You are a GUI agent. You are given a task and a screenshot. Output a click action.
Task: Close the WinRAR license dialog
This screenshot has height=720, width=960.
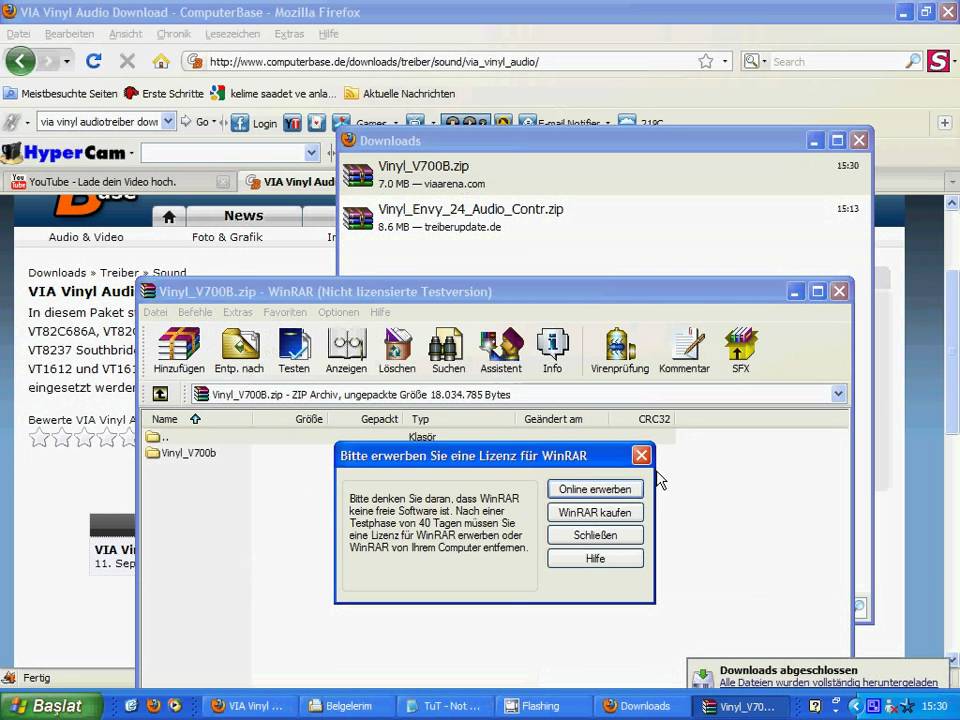pyautogui.click(x=641, y=455)
